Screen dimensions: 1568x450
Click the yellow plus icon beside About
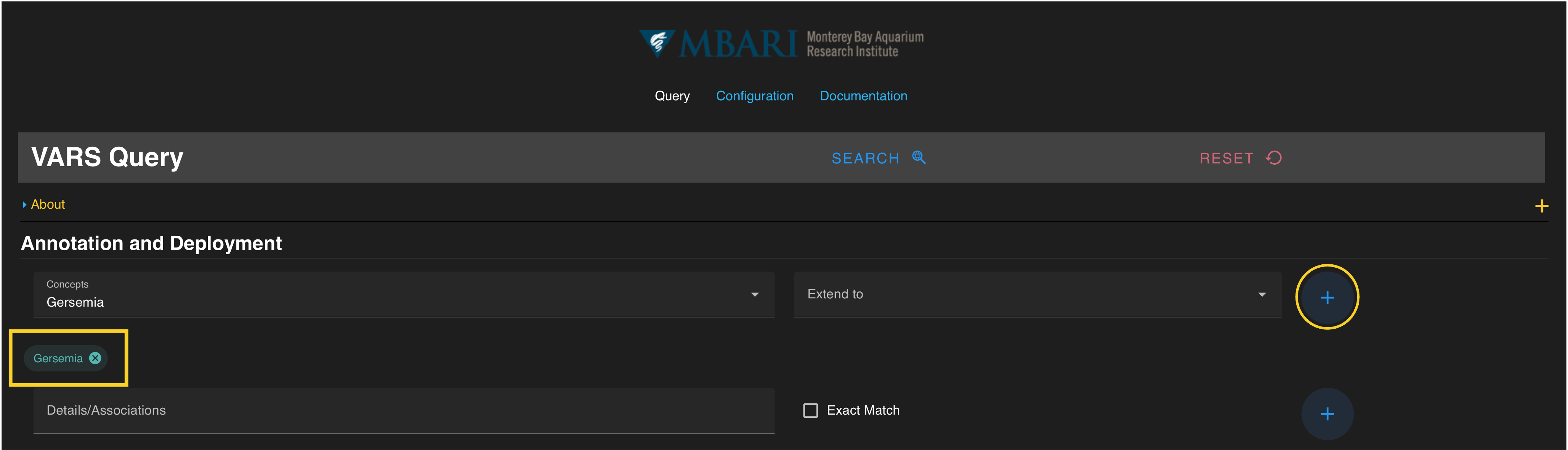[x=1541, y=206]
